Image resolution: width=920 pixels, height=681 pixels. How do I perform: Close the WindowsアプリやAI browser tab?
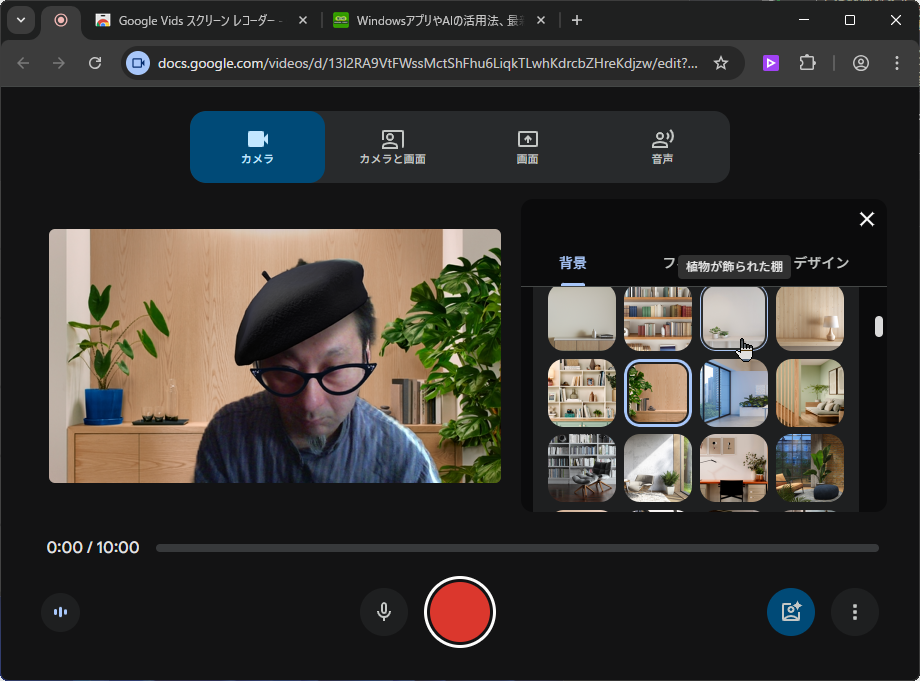[x=541, y=21]
